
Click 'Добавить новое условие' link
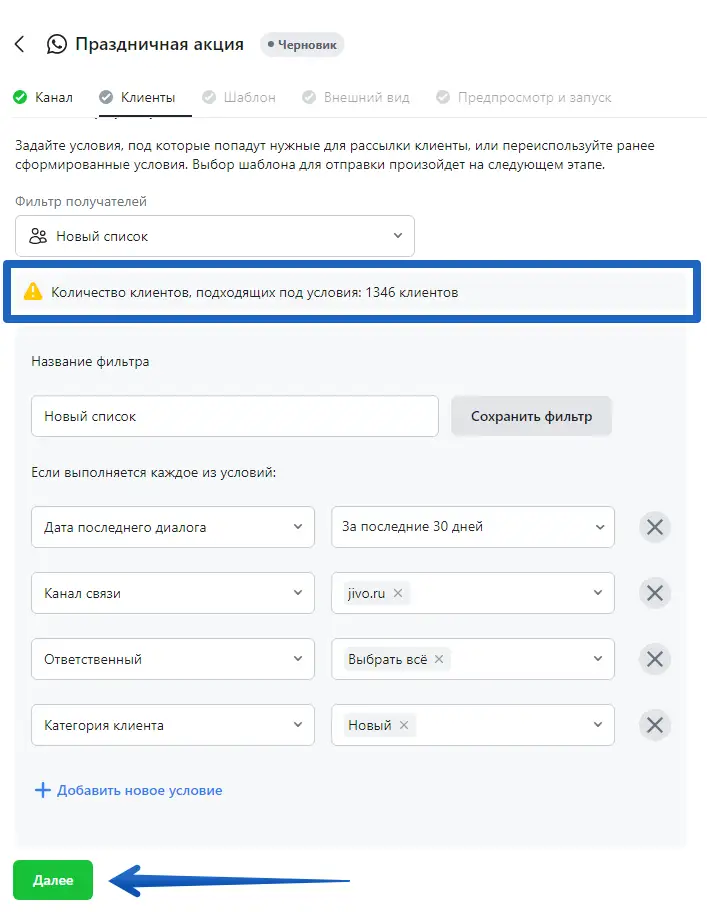(129, 790)
